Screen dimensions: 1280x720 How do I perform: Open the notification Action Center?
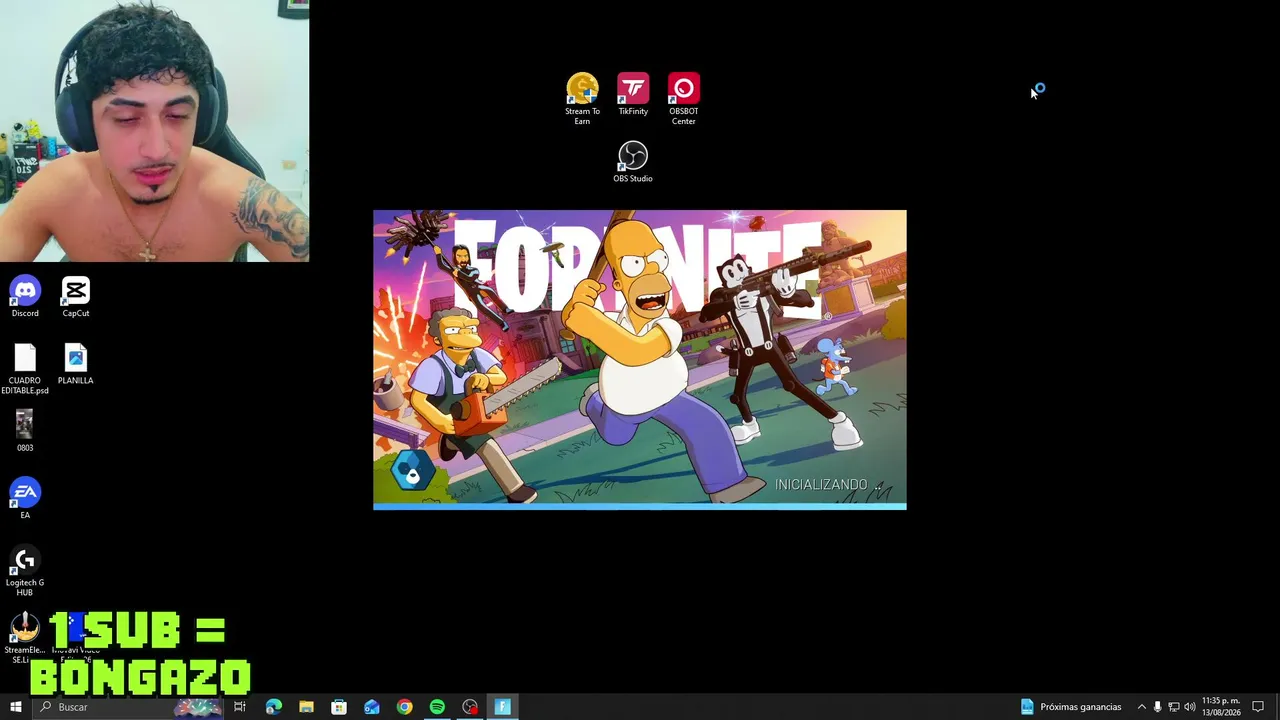click(1258, 707)
